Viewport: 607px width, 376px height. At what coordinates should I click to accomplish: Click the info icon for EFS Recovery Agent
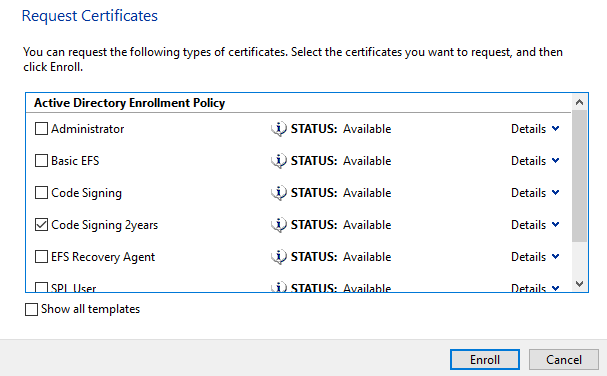click(279, 257)
